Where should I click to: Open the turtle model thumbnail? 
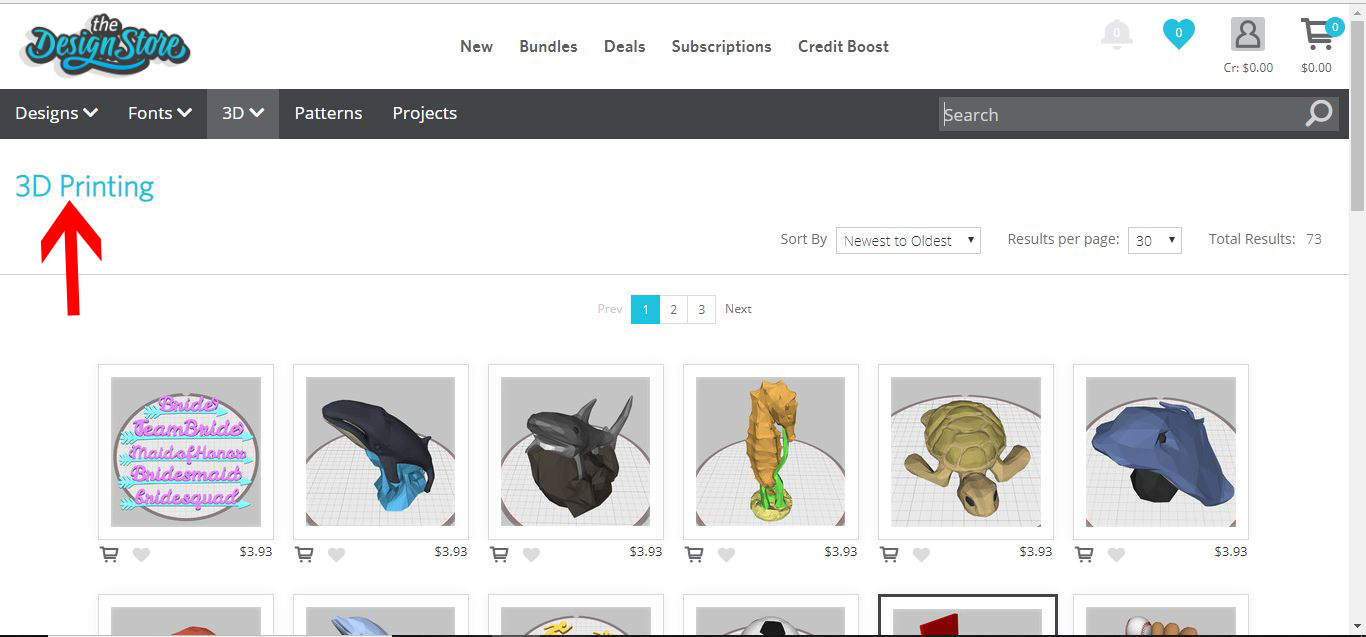(966, 452)
